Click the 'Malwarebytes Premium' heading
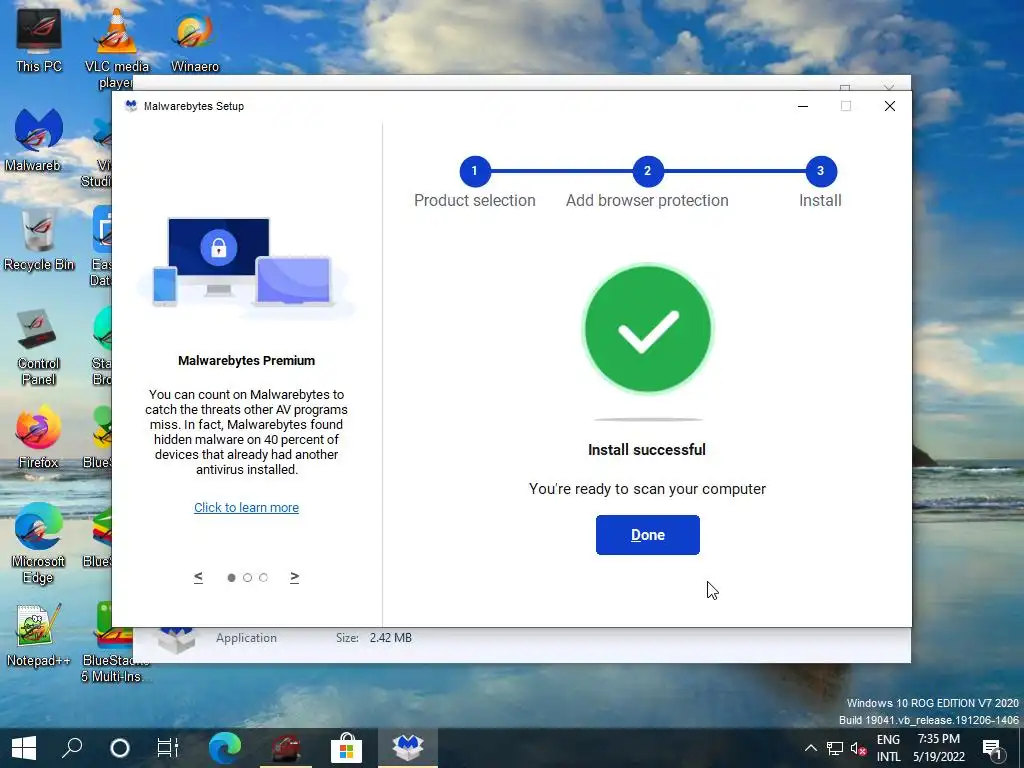This screenshot has height=768, width=1024. (x=246, y=360)
